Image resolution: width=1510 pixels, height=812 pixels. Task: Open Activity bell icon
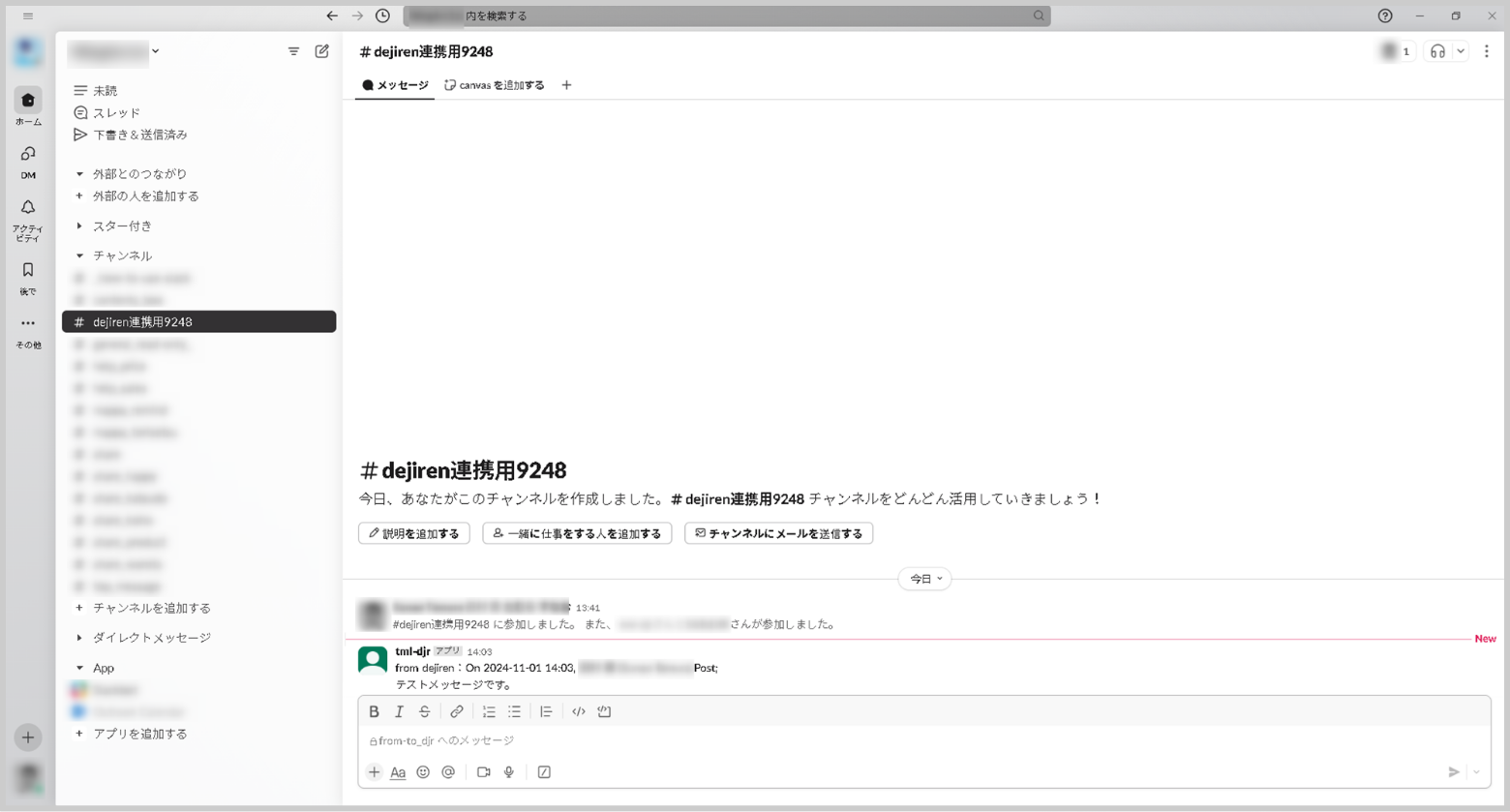28,207
